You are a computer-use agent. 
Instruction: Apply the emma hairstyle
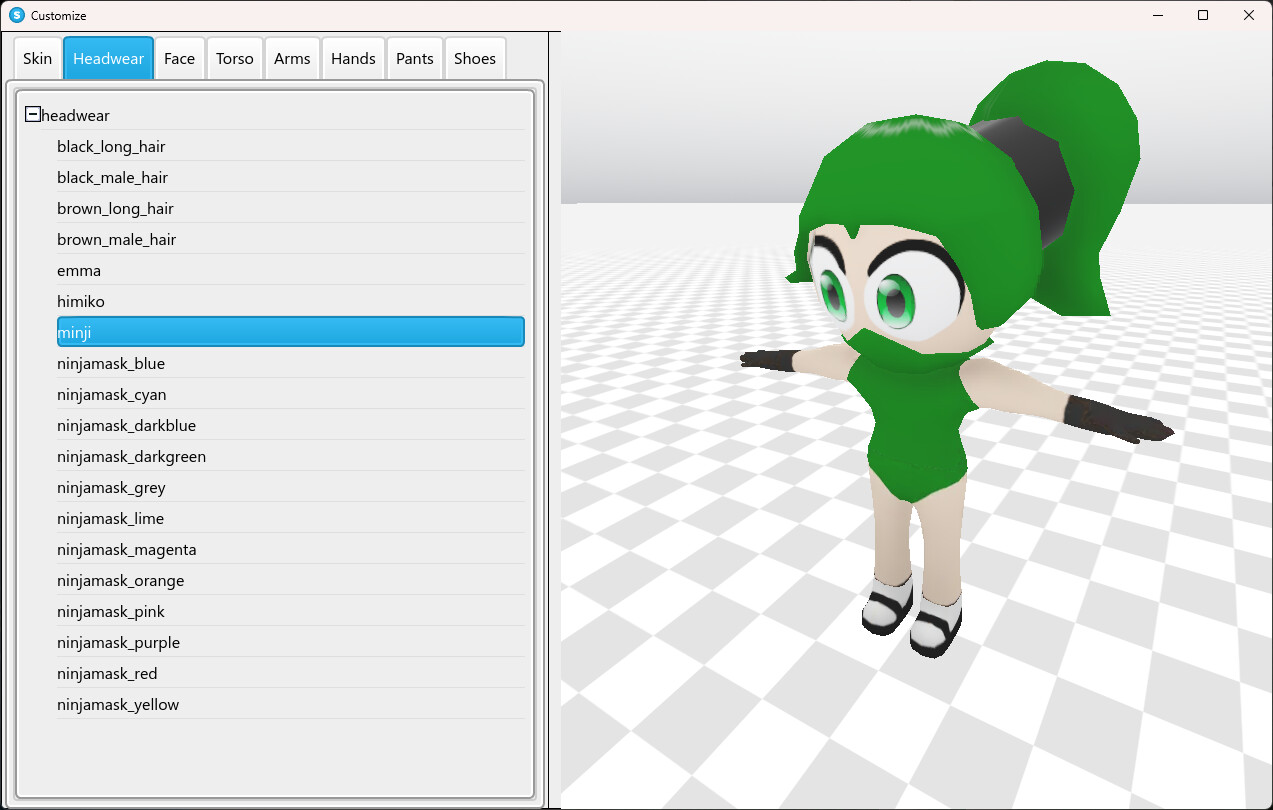pyautogui.click(x=78, y=270)
